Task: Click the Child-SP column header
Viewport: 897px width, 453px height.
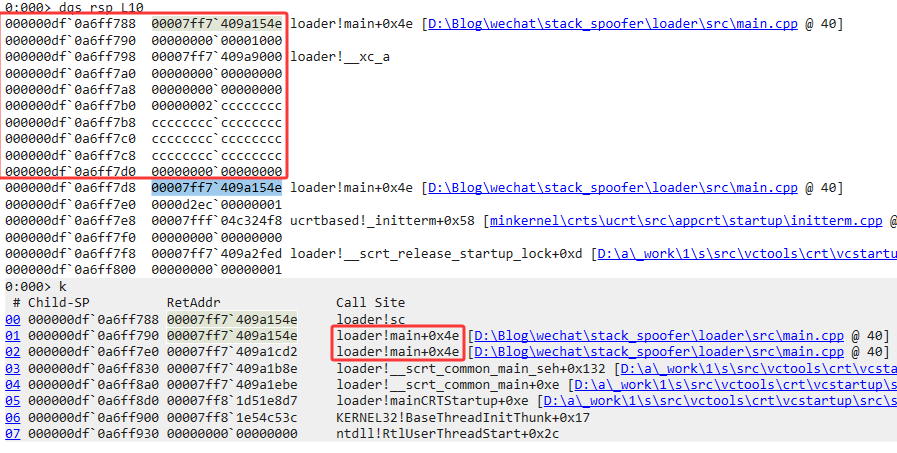Action: pyautogui.click(x=59, y=303)
